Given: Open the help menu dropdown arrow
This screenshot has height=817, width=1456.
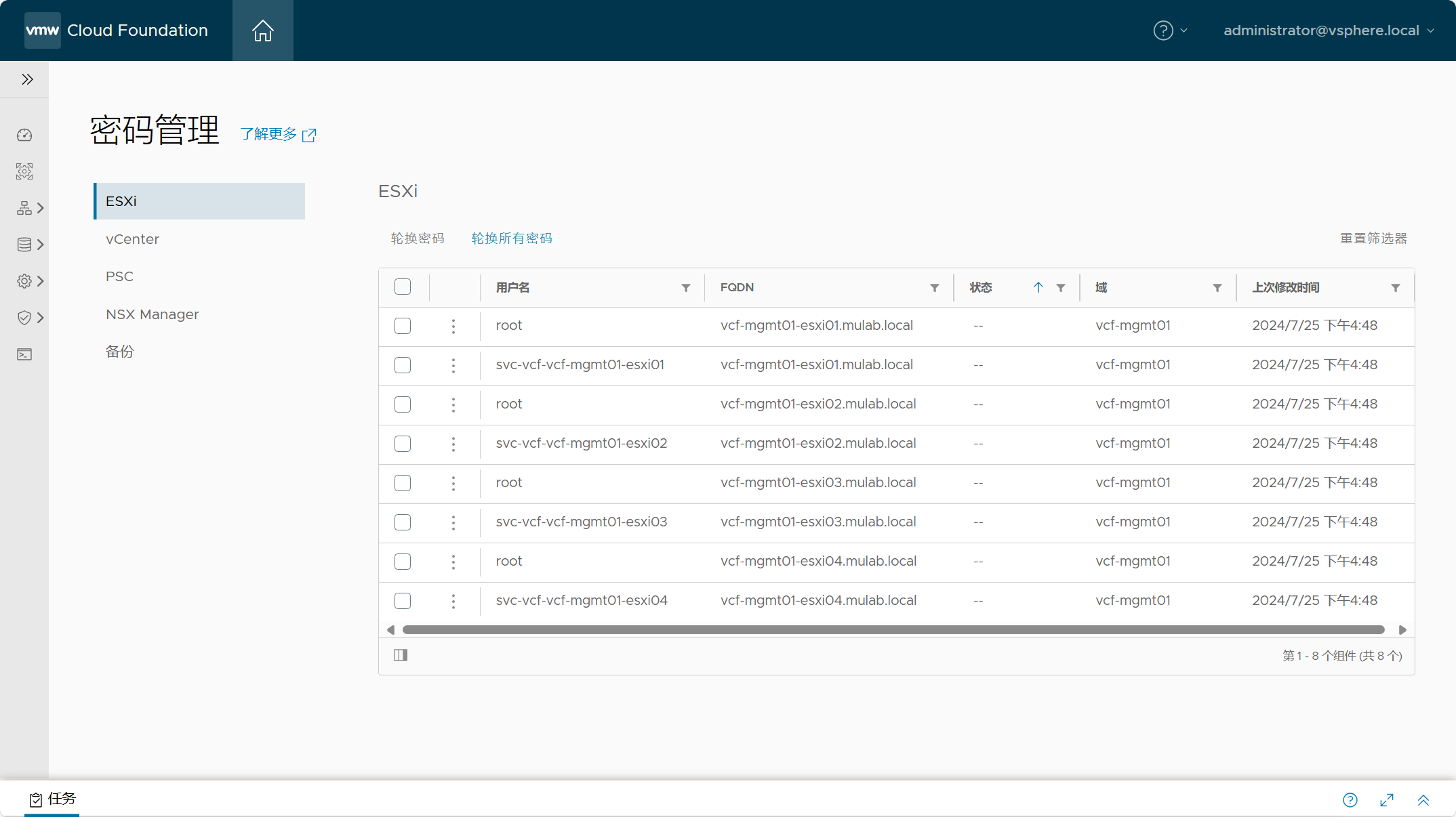Looking at the screenshot, I should point(1184,30).
